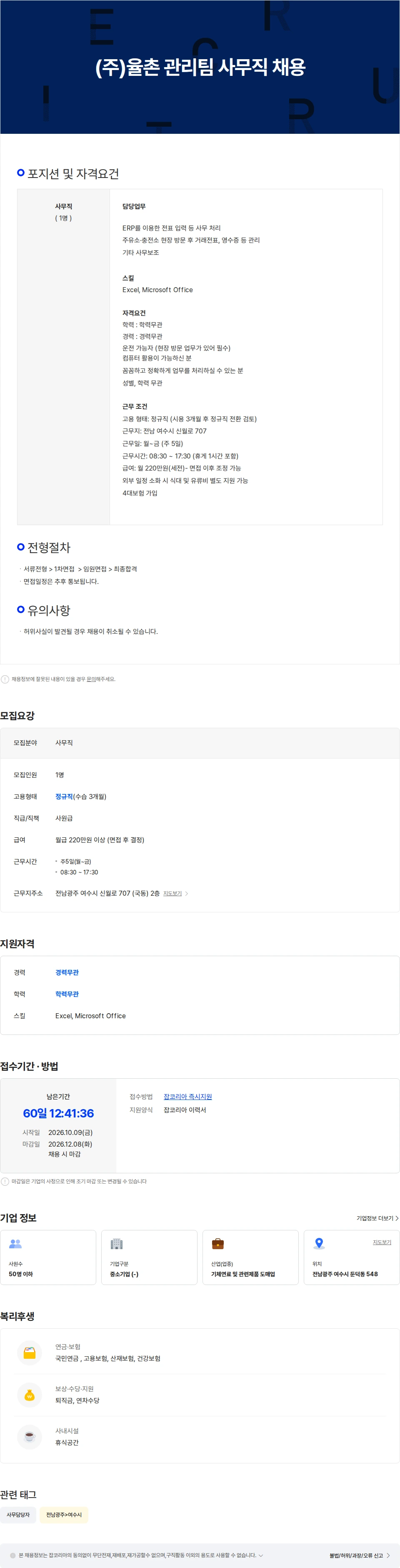Screen dimensions: 400x1568
Task: Click the pension and insurance icon
Action: point(29,1353)
